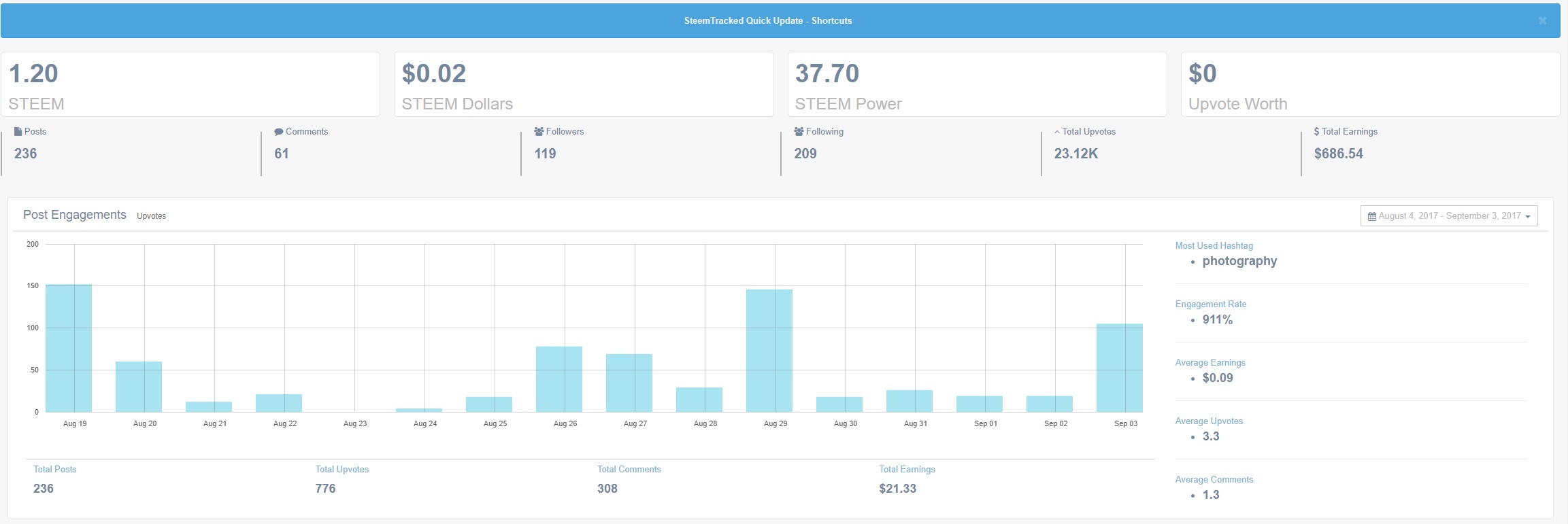Click the Followers group icon
1568x524 pixels.
(539, 132)
